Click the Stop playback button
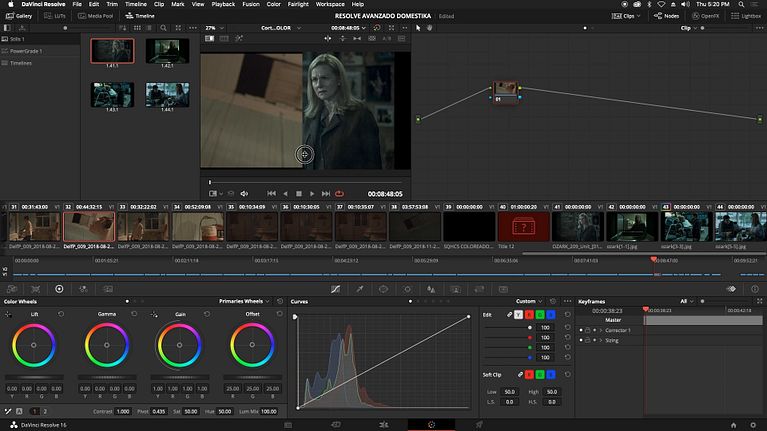 (x=298, y=194)
